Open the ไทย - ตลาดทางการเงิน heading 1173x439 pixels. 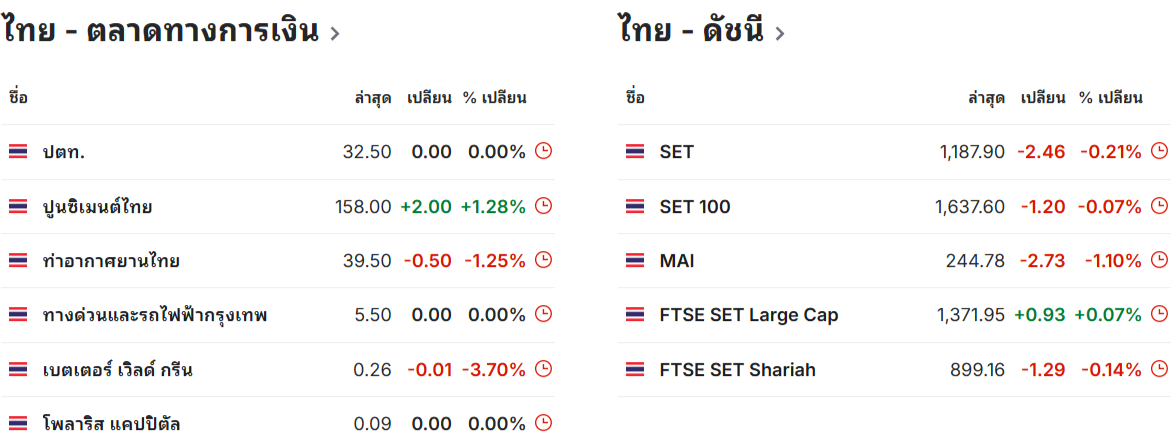coord(161,31)
